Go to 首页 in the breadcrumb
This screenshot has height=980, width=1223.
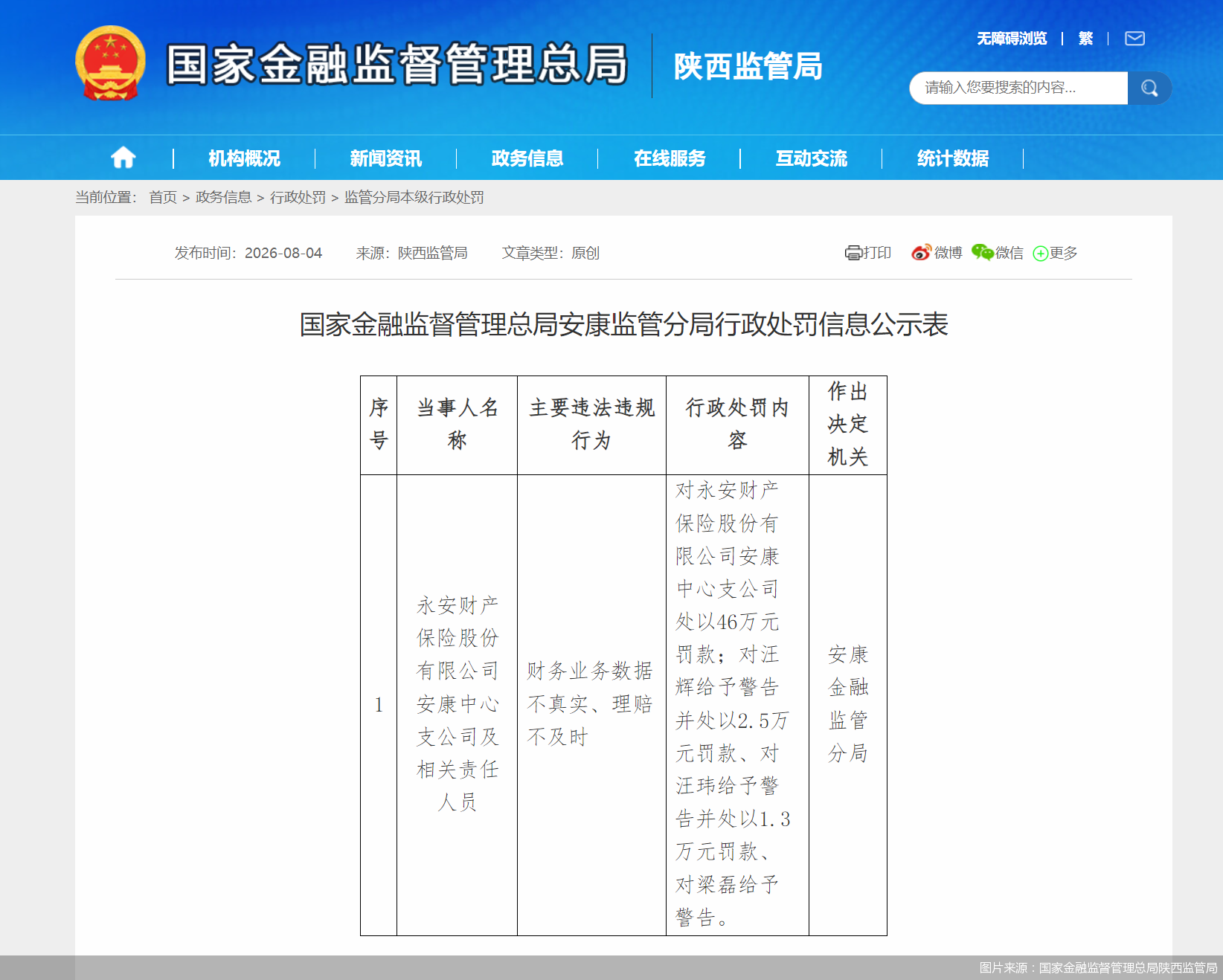click(163, 197)
